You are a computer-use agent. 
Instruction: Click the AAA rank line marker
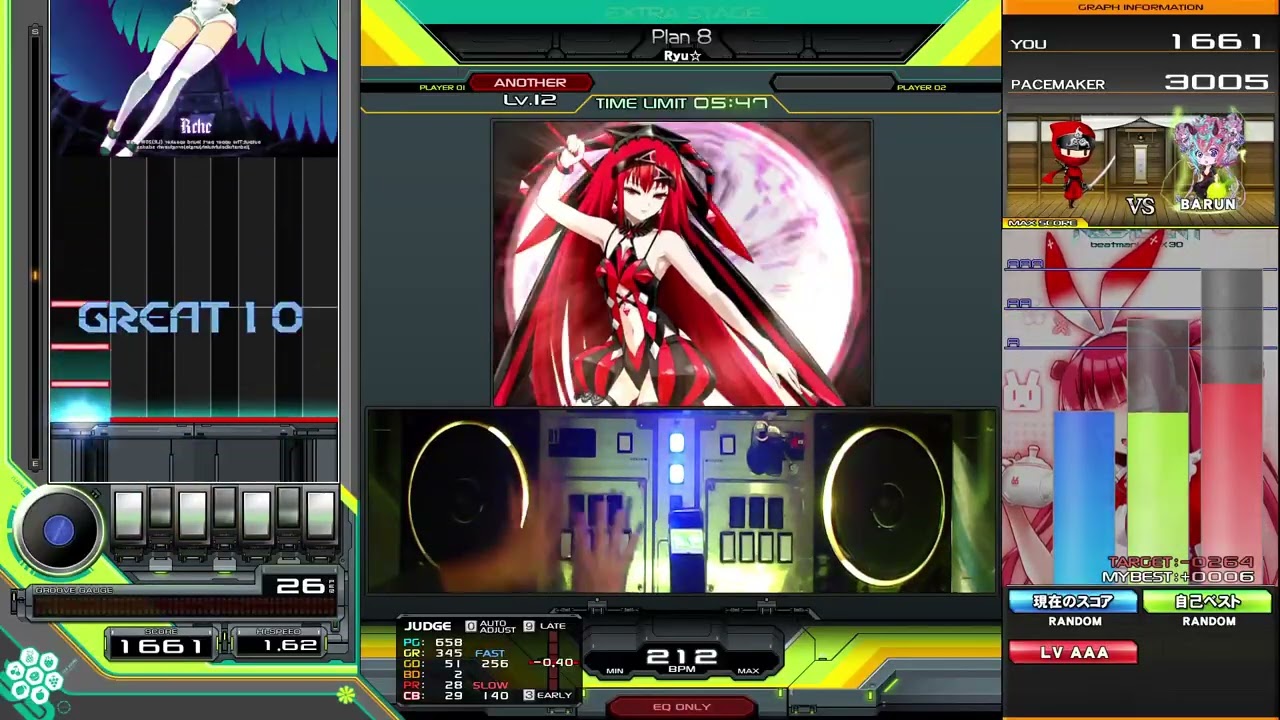tap(1025, 264)
